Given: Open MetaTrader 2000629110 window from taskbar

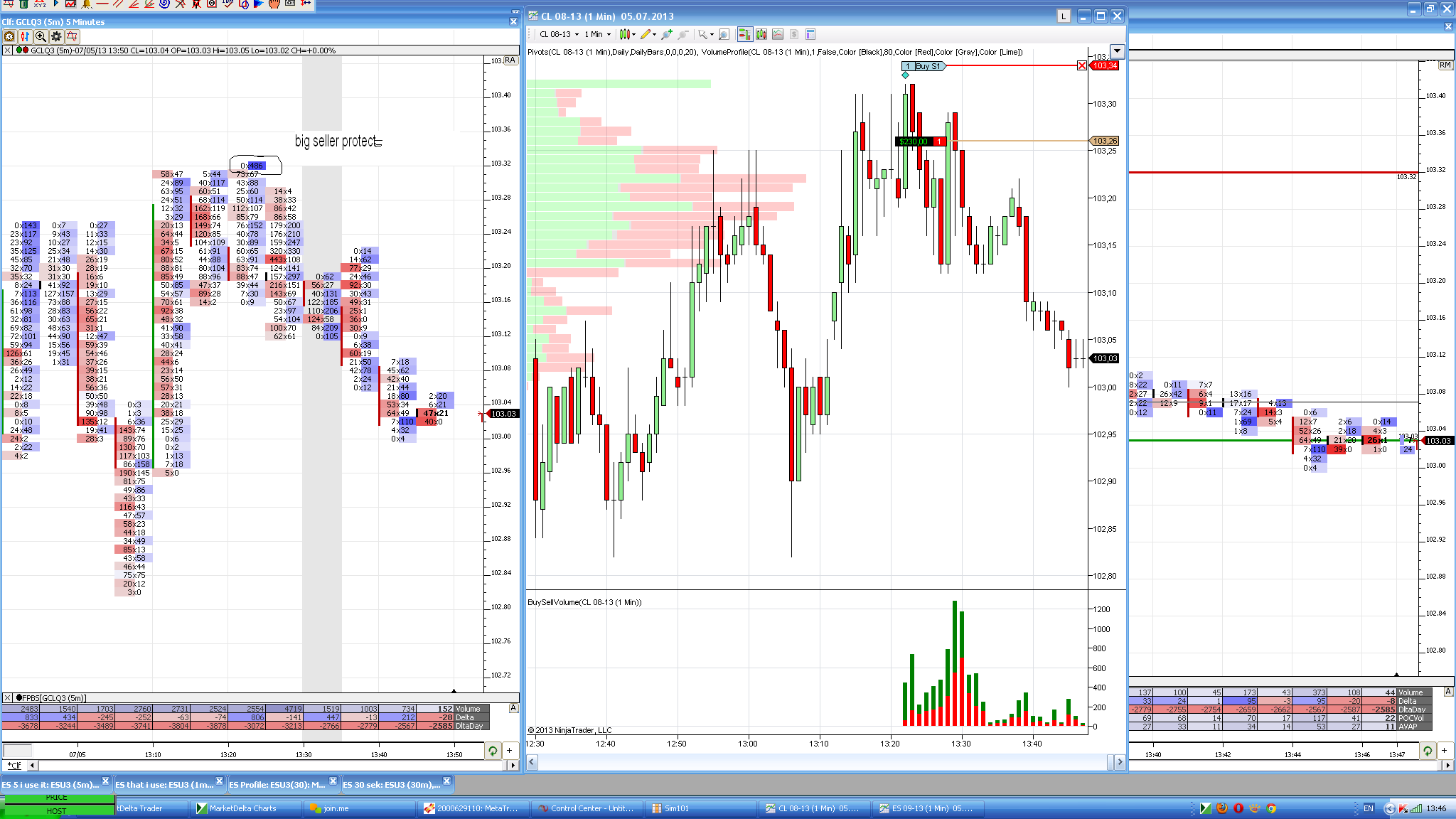Looking at the screenshot, I should click(x=473, y=808).
